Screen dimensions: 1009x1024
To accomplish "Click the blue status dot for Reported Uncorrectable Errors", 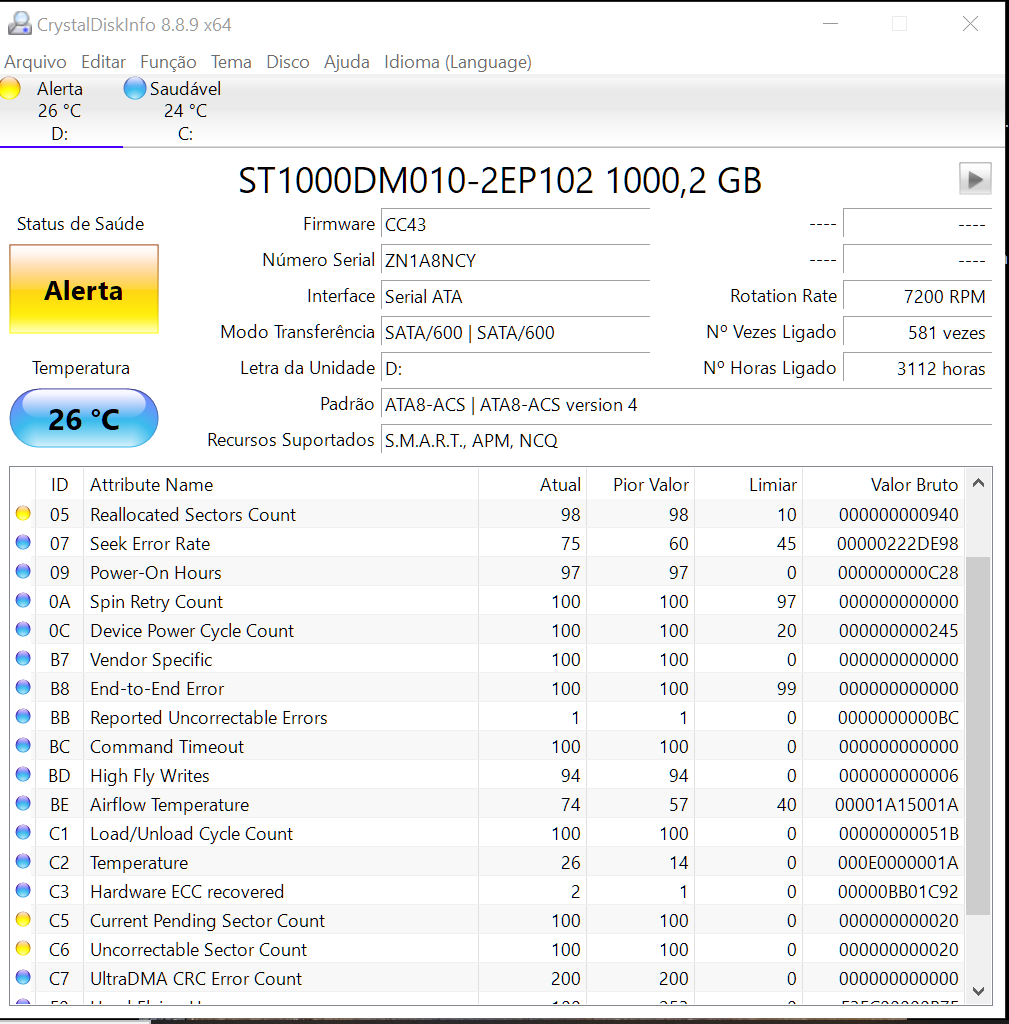I will (x=23, y=716).
